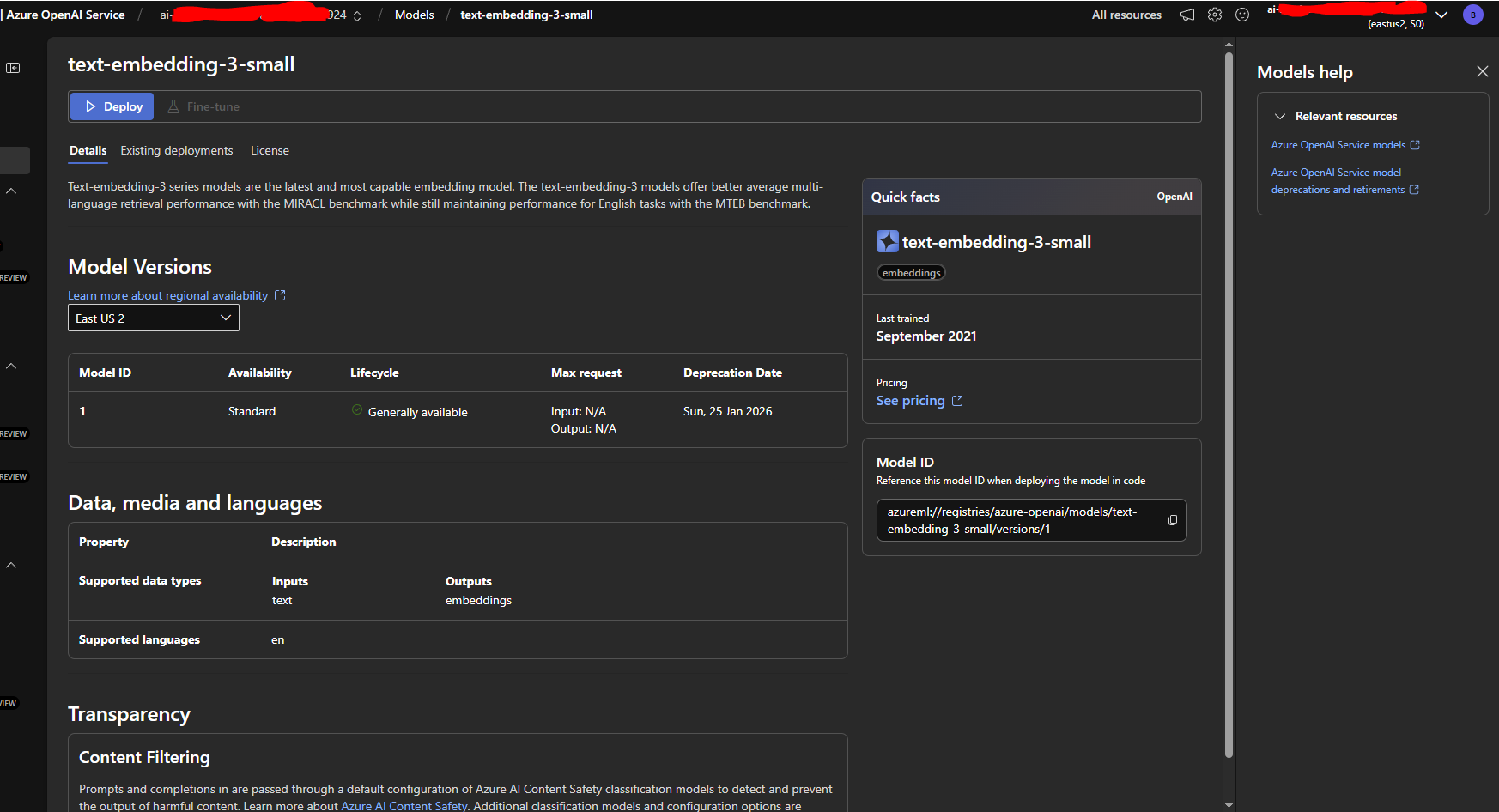Viewport: 1499px width, 812px height.
Task: Click the Deploy button
Action: pyautogui.click(x=111, y=106)
